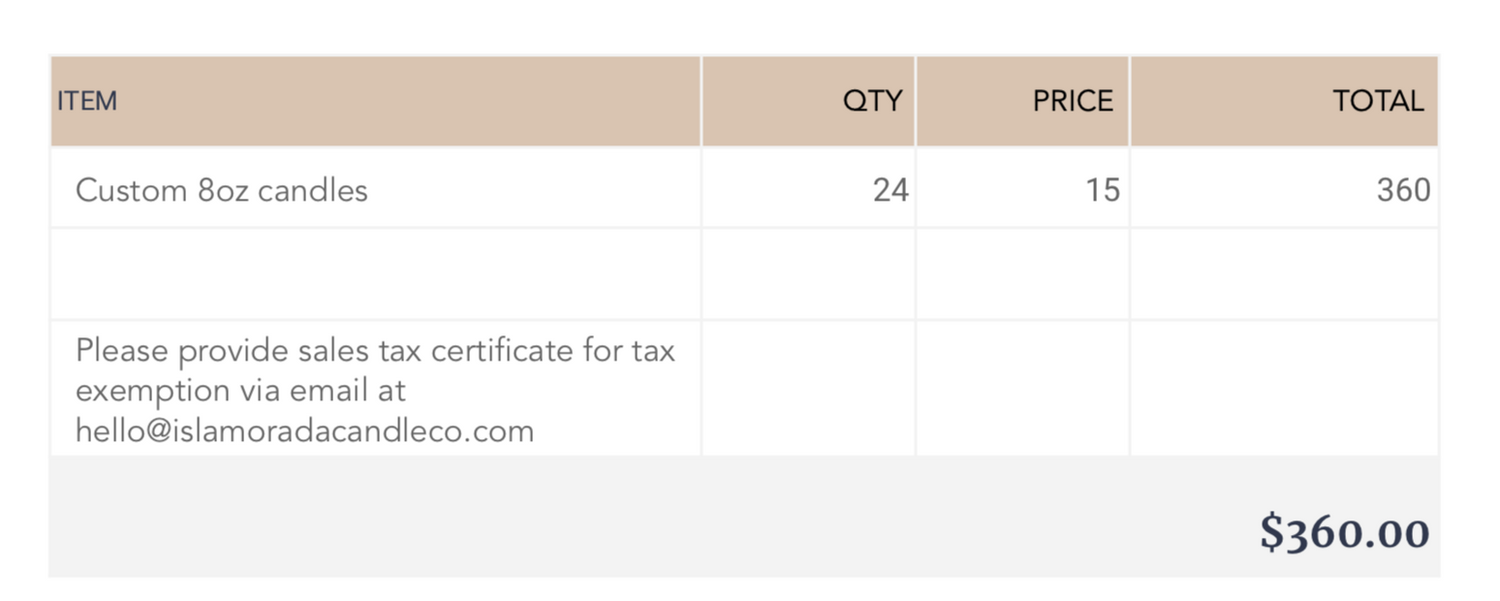The height and width of the screenshot is (601, 1500).
Task: Click the gray footer bar left of total
Action: point(650,517)
